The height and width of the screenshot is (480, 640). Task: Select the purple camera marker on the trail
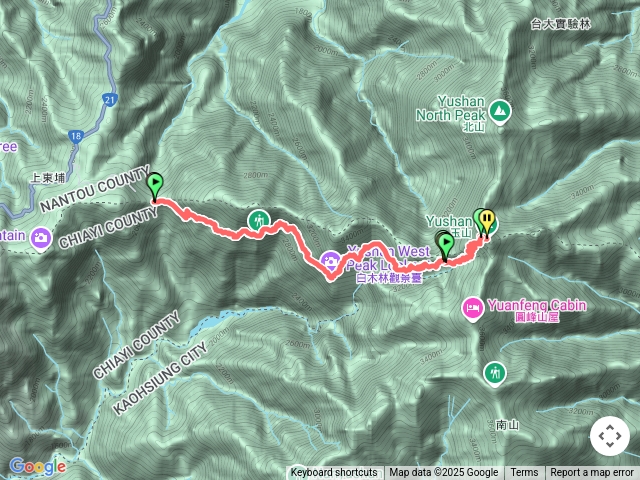tap(331, 262)
